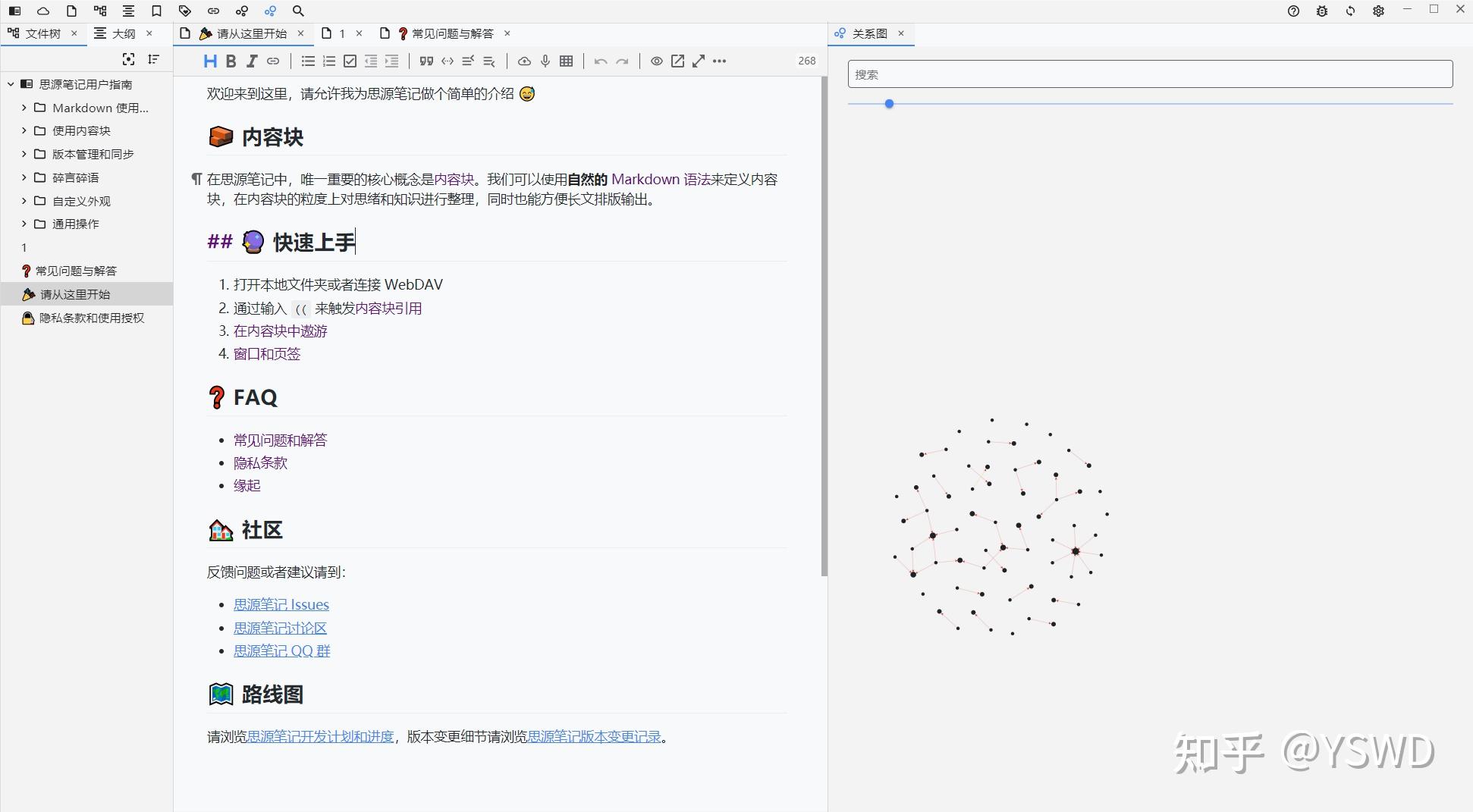The width and height of the screenshot is (1473, 812).
Task: Insert a table using the table toolbar icon
Action: (566, 61)
